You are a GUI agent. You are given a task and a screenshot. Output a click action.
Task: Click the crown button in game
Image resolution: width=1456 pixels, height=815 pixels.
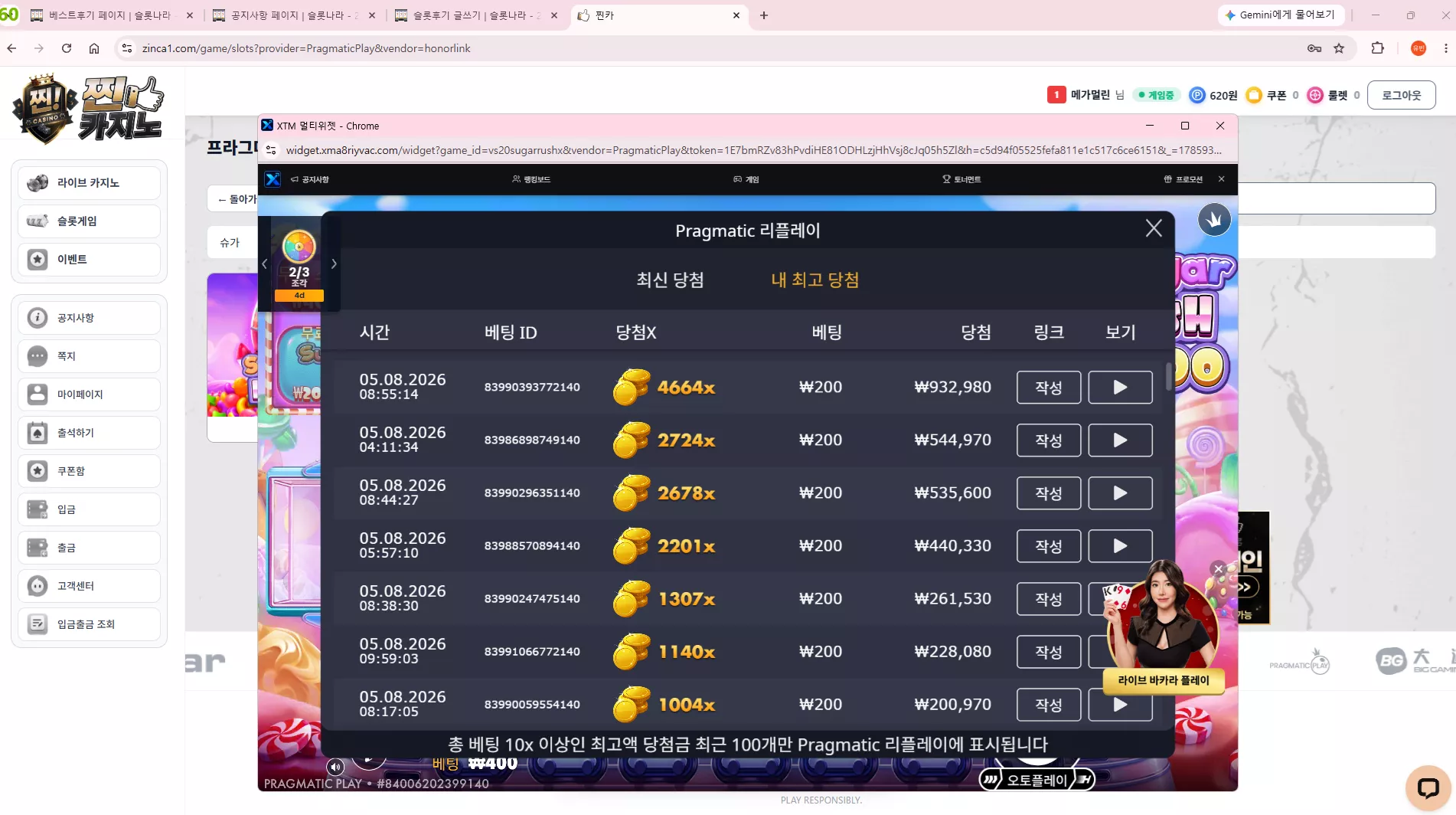1214,220
